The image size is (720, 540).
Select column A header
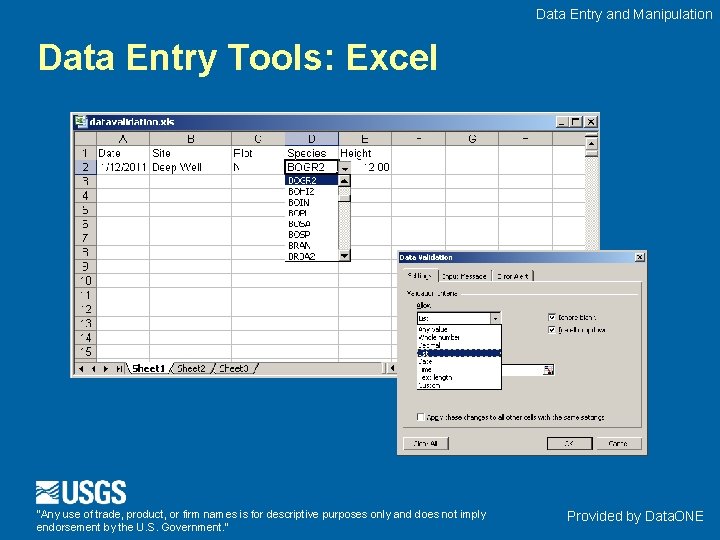pos(123,139)
